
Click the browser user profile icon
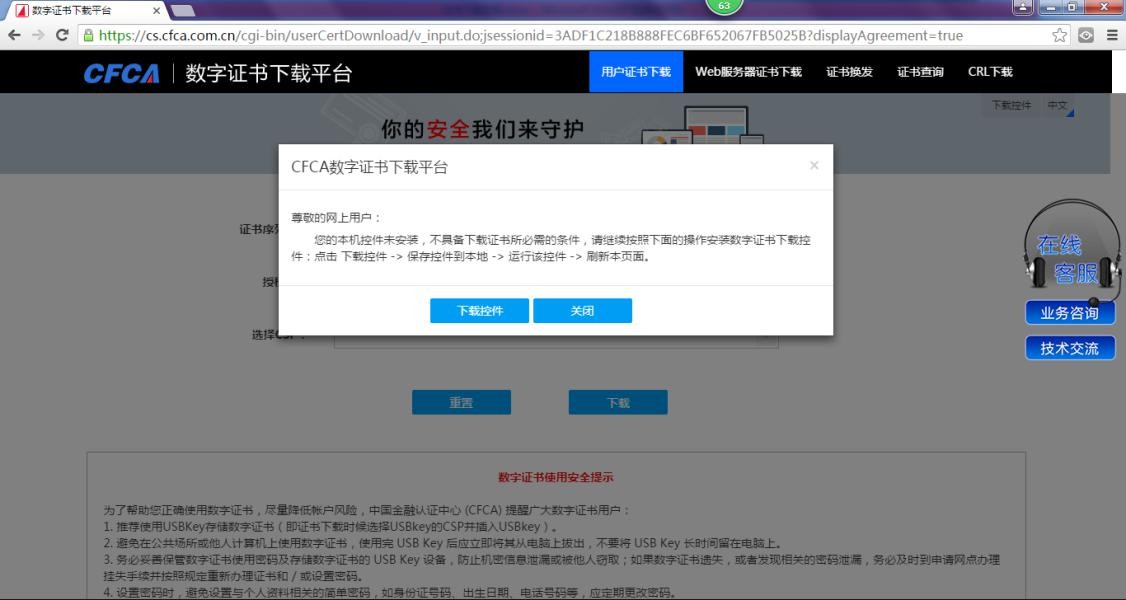1023,7
